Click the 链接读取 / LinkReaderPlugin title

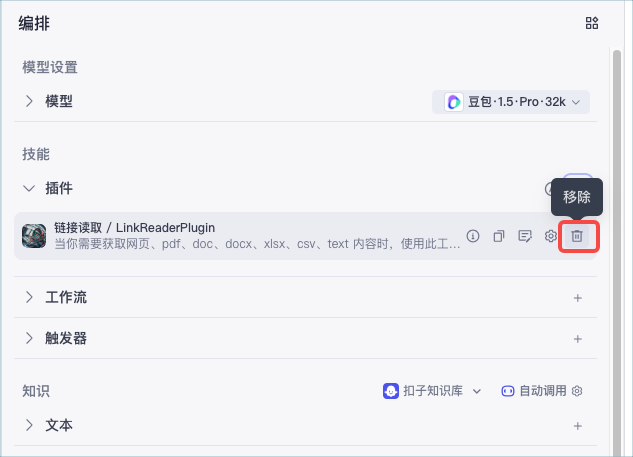[134, 228]
